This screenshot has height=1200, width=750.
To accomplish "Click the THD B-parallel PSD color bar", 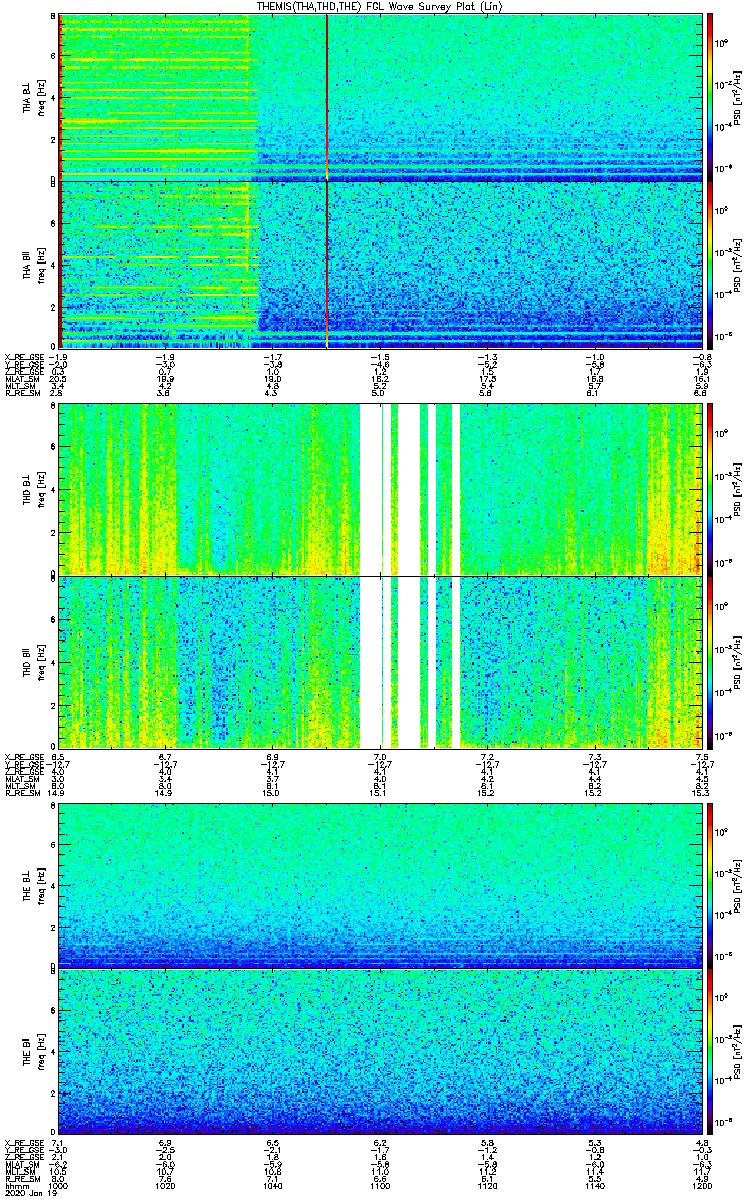I will 710,662.
